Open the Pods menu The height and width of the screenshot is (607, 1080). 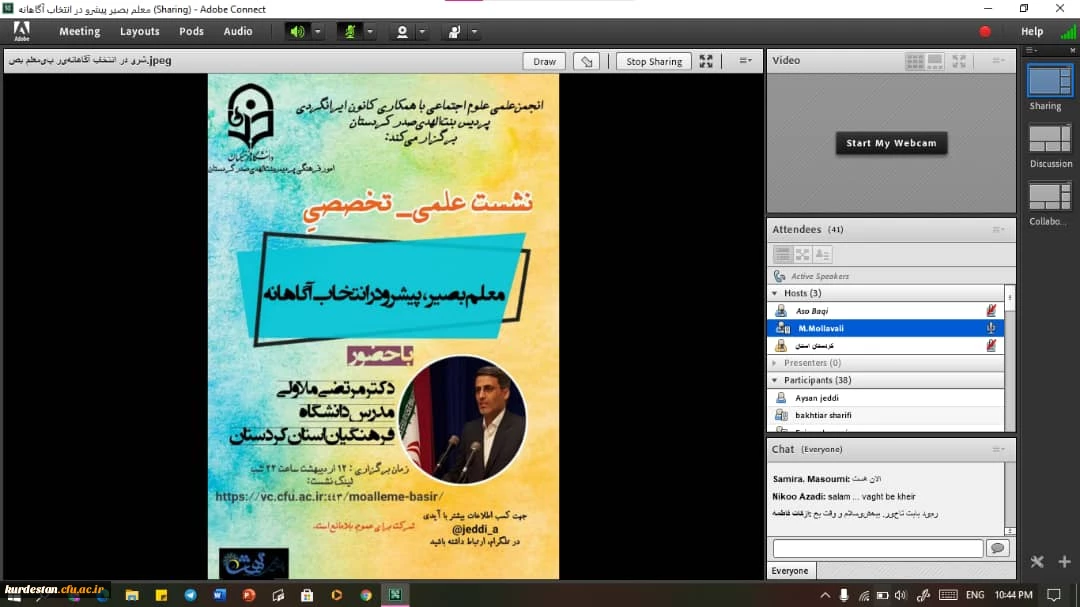coord(191,32)
